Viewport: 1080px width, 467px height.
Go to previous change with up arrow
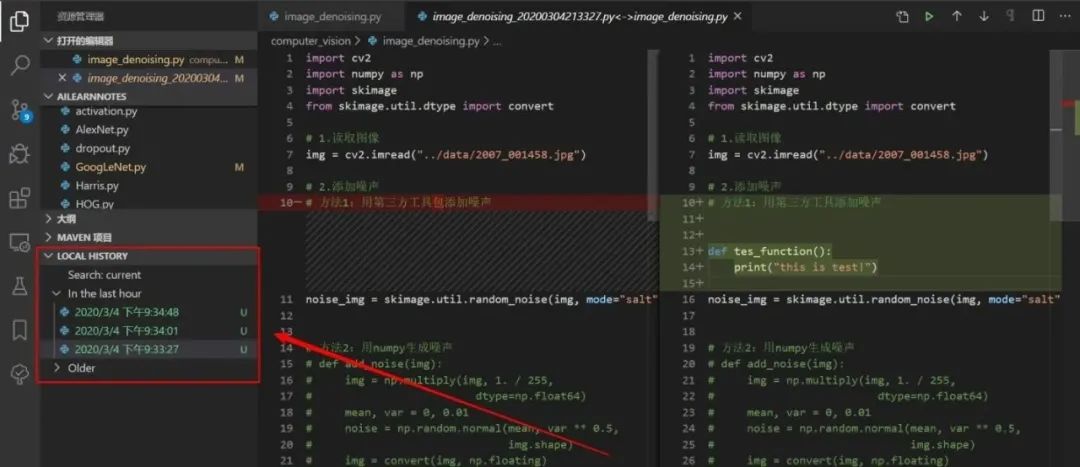click(x=957, y=17)
